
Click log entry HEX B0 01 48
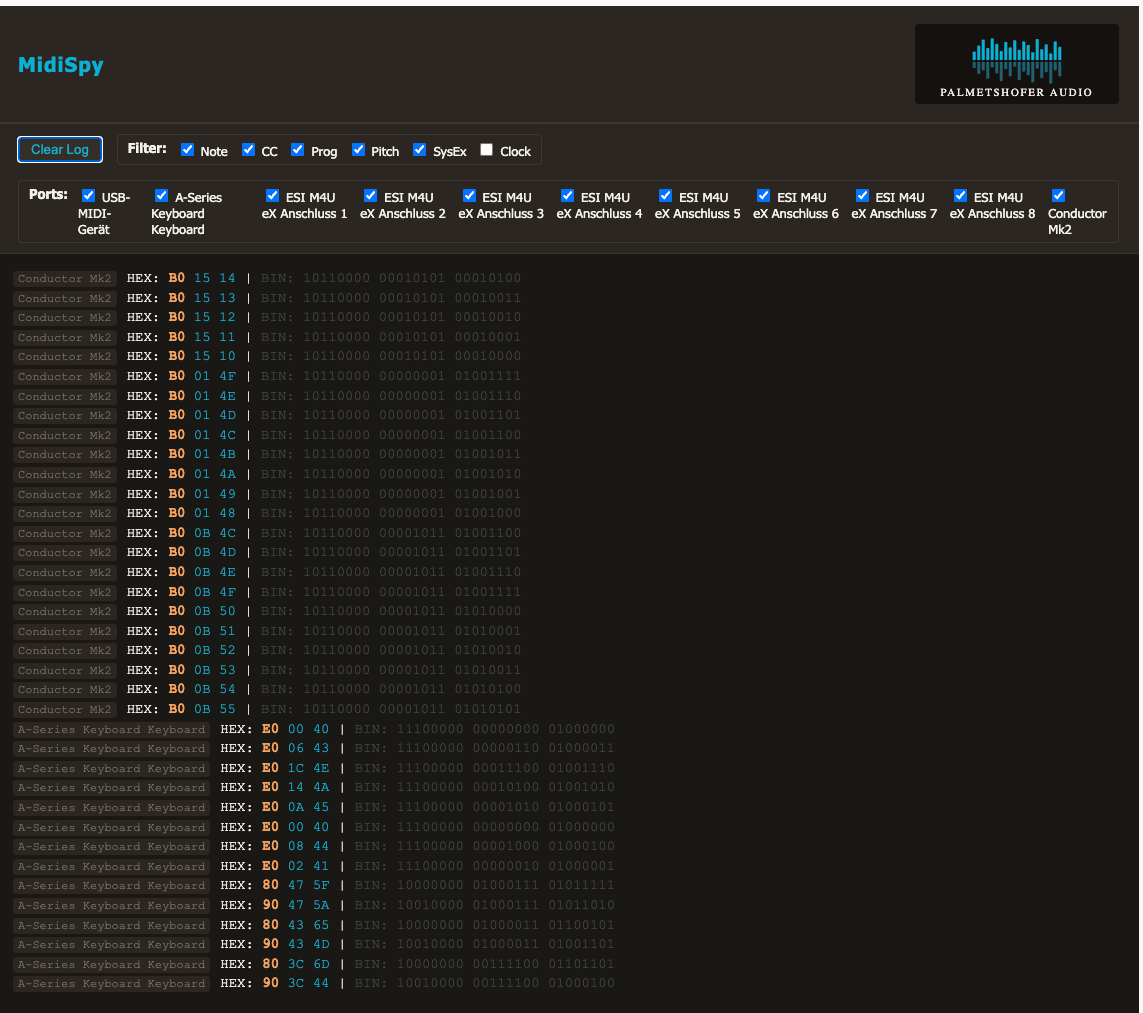pyautogui.click(x=268, y=513)
